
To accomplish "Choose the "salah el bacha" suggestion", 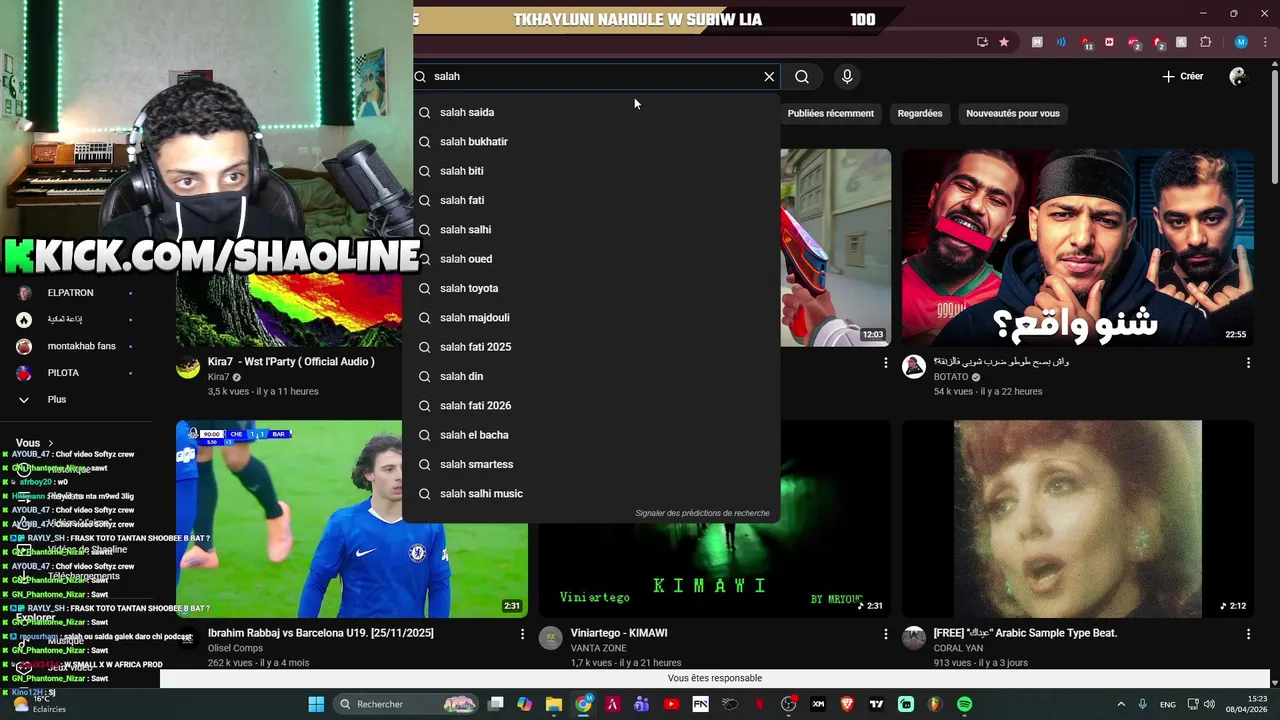I will [591, 435].
